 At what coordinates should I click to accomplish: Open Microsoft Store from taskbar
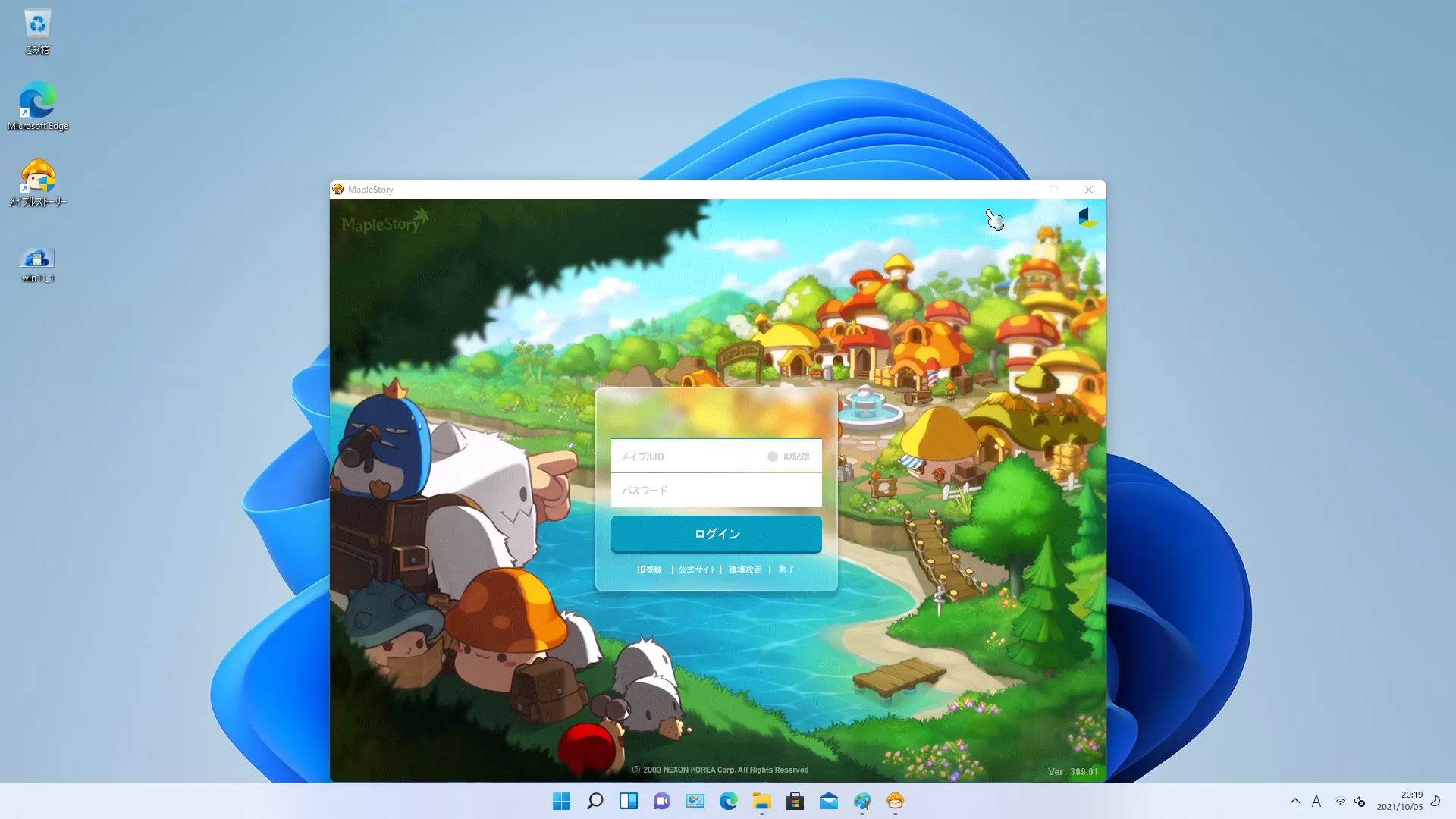[795, 801]
